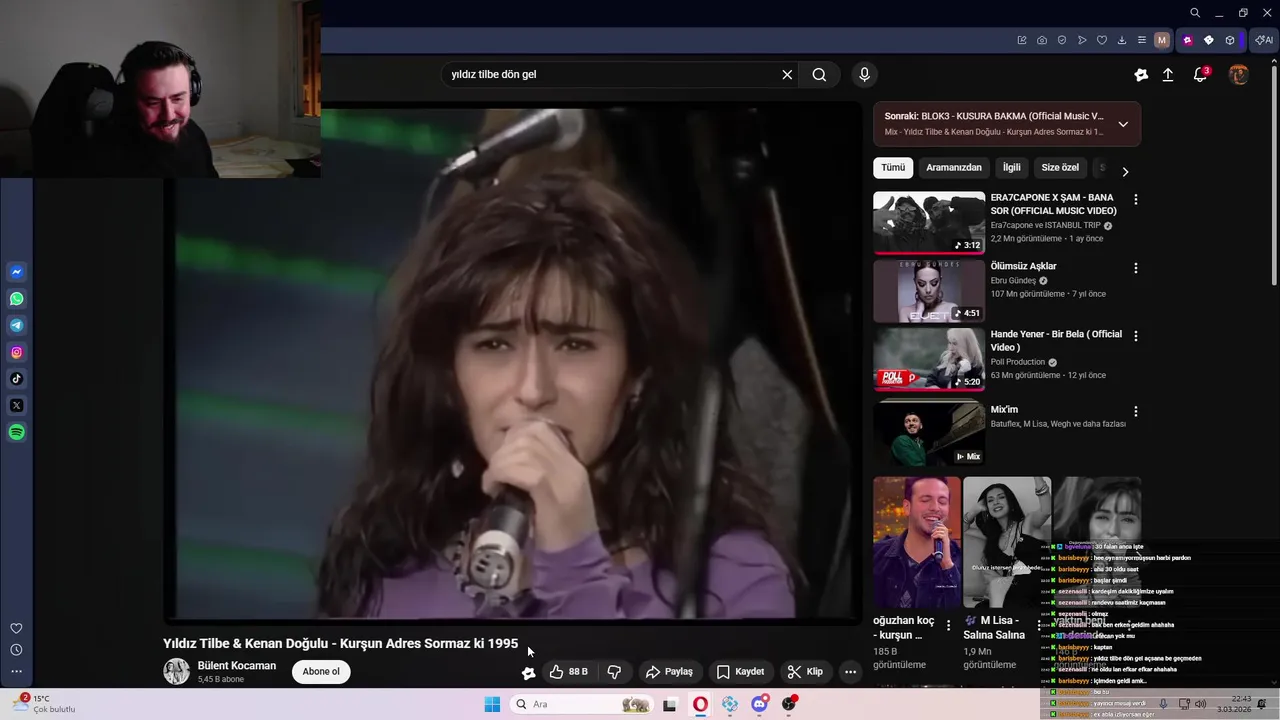This screenshot has height=720, width=1280.
Task: Create a clip with the Klip button
Action: pyautogui.click(x=805, y=672)
